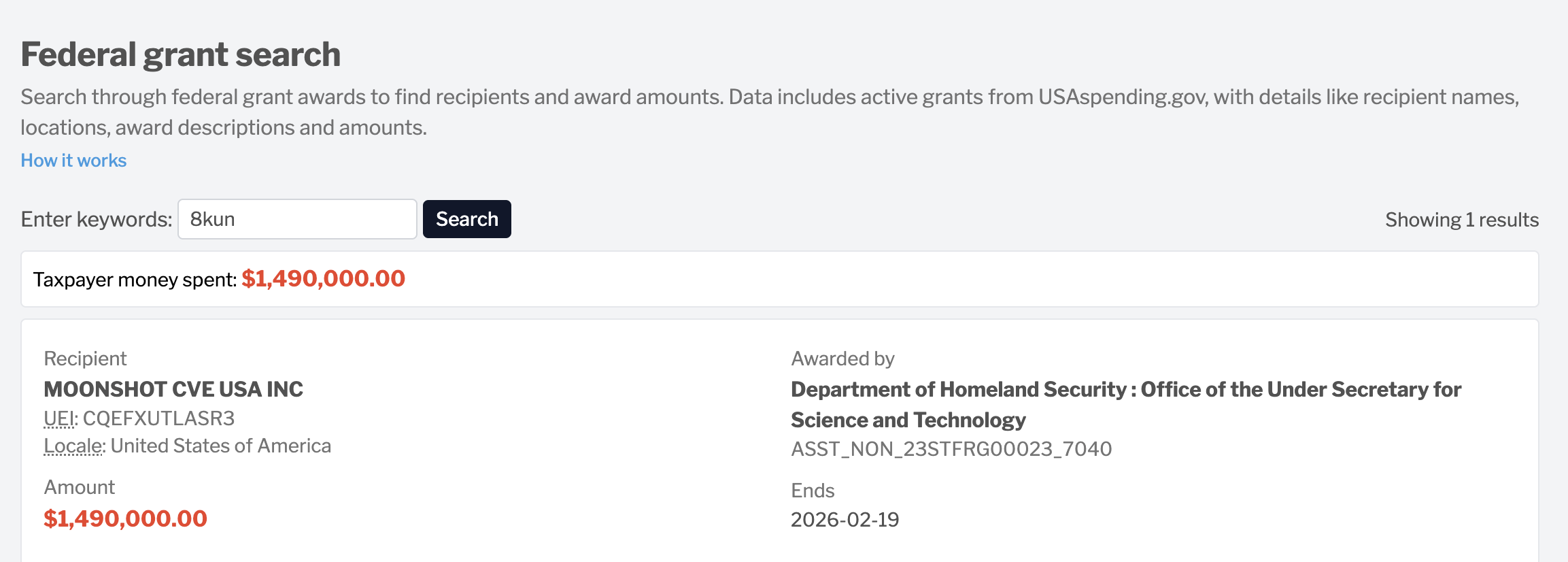
Task: Click the Awarded by section label
Action: (x=842, y=359)
